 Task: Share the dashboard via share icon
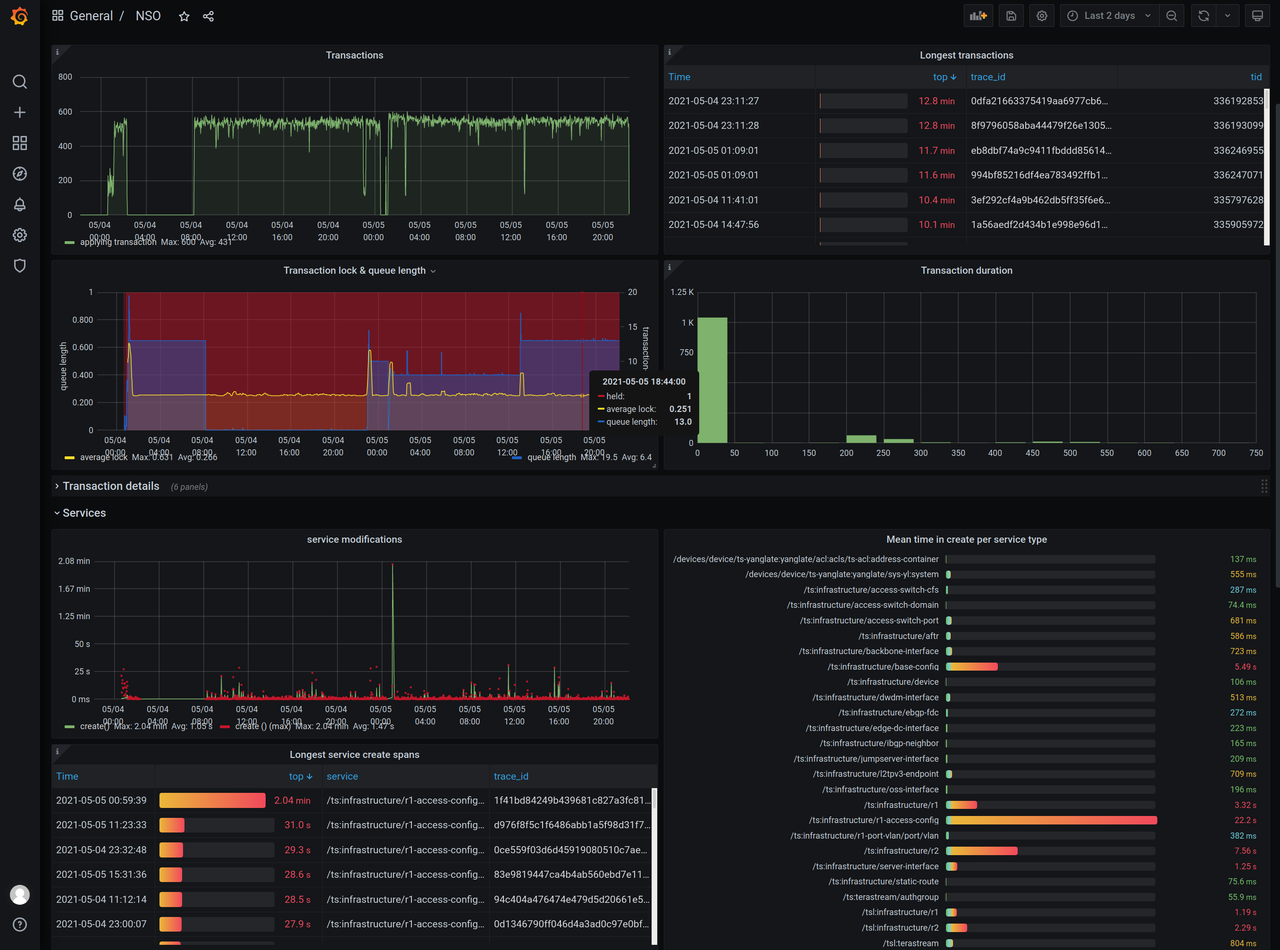pyautogui.click(x=208, y=16)
